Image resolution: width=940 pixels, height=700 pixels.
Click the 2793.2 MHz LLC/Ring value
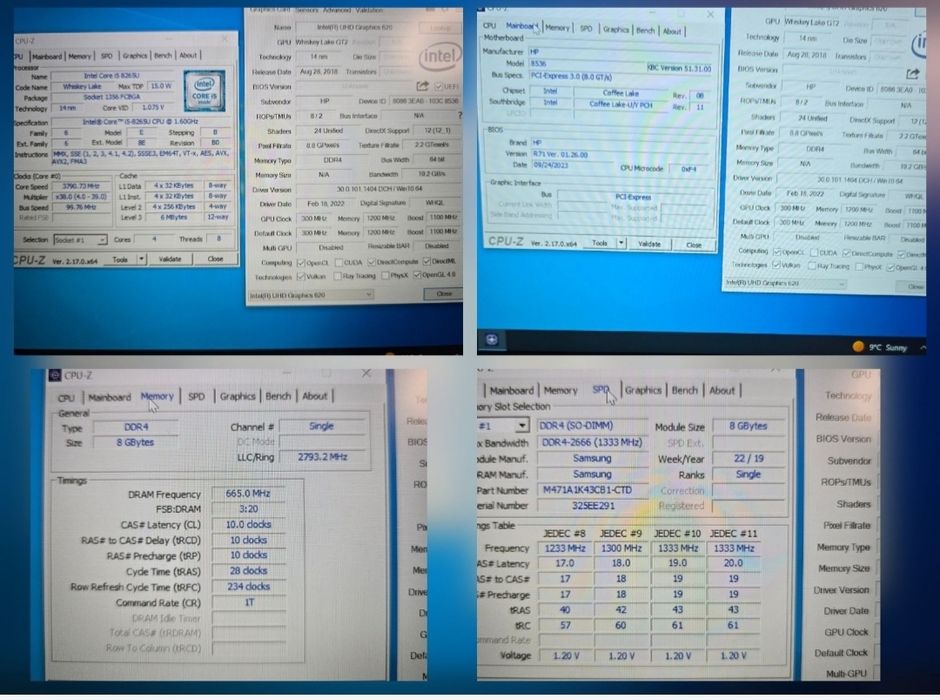[323, 457]
